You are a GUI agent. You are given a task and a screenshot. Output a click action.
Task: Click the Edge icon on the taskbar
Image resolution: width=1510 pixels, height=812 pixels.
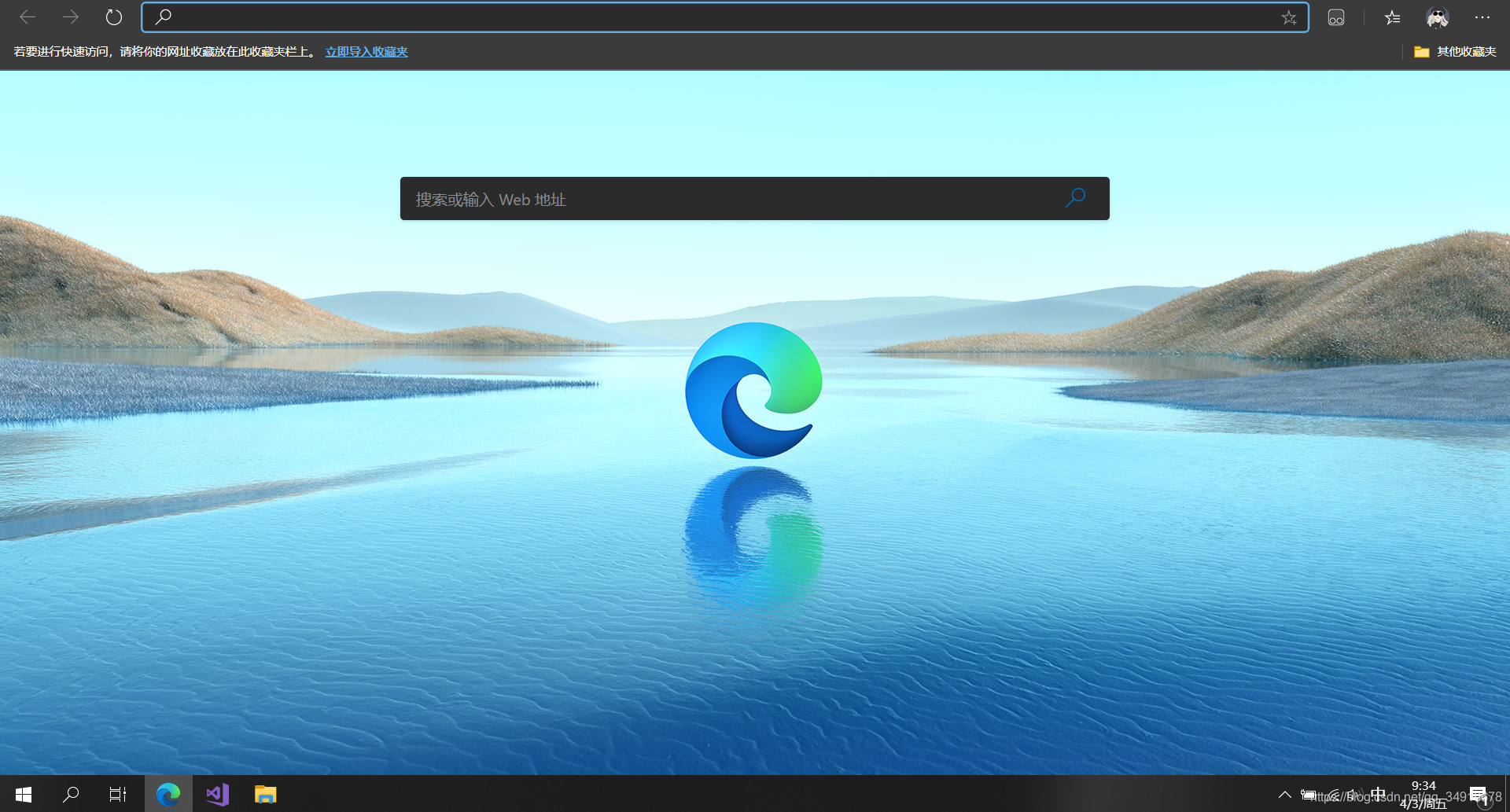click(x=168, y=794)
